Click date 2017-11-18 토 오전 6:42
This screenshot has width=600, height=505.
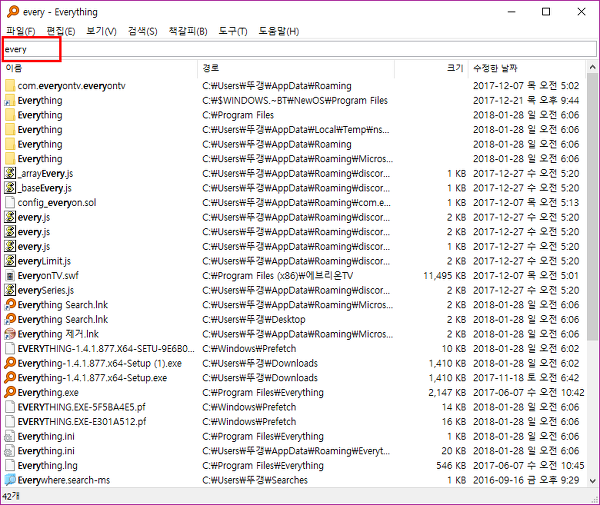[526, 378]
